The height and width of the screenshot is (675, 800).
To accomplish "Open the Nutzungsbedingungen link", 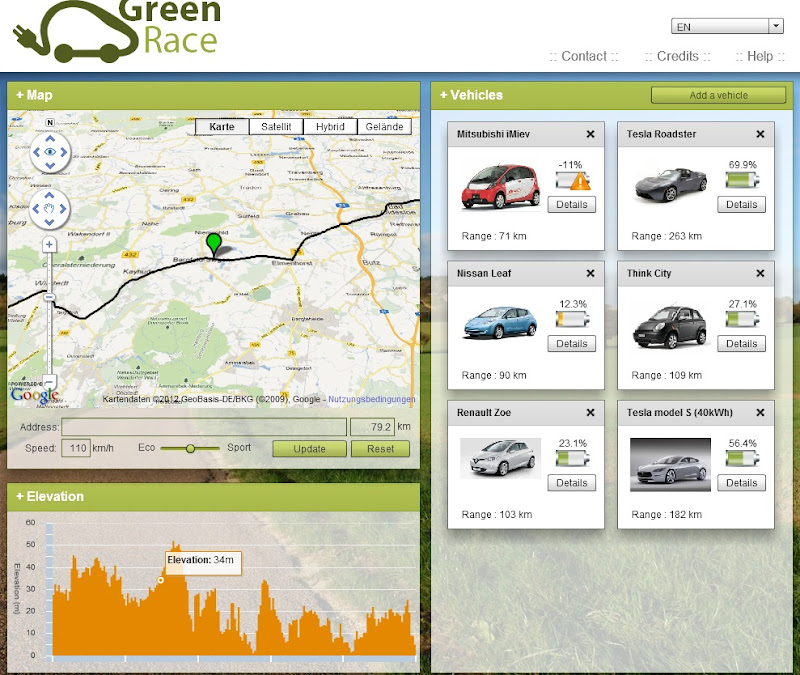I will [x=371, y=399].
